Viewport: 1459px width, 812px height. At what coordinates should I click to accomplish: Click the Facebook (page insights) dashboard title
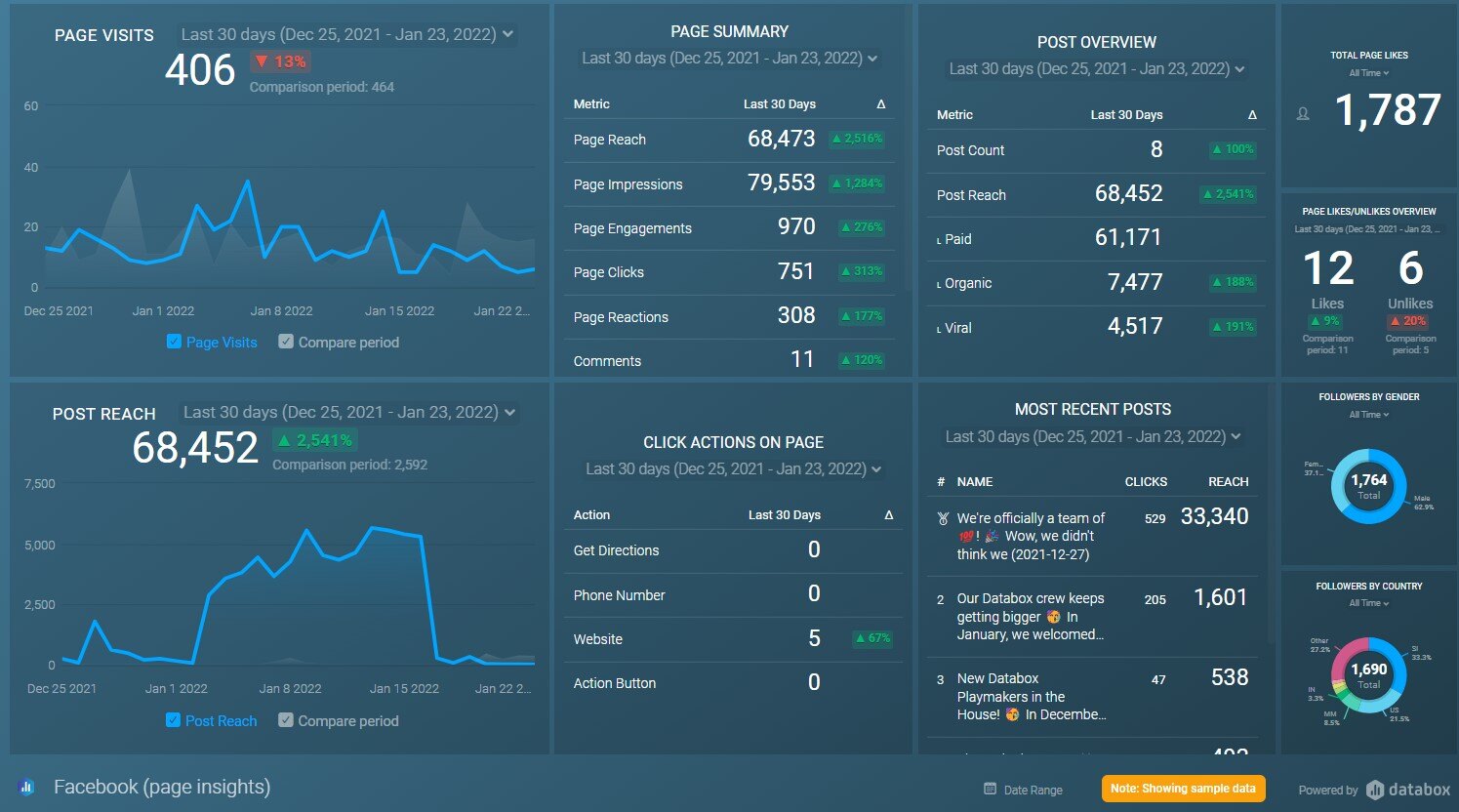[162, 787]
